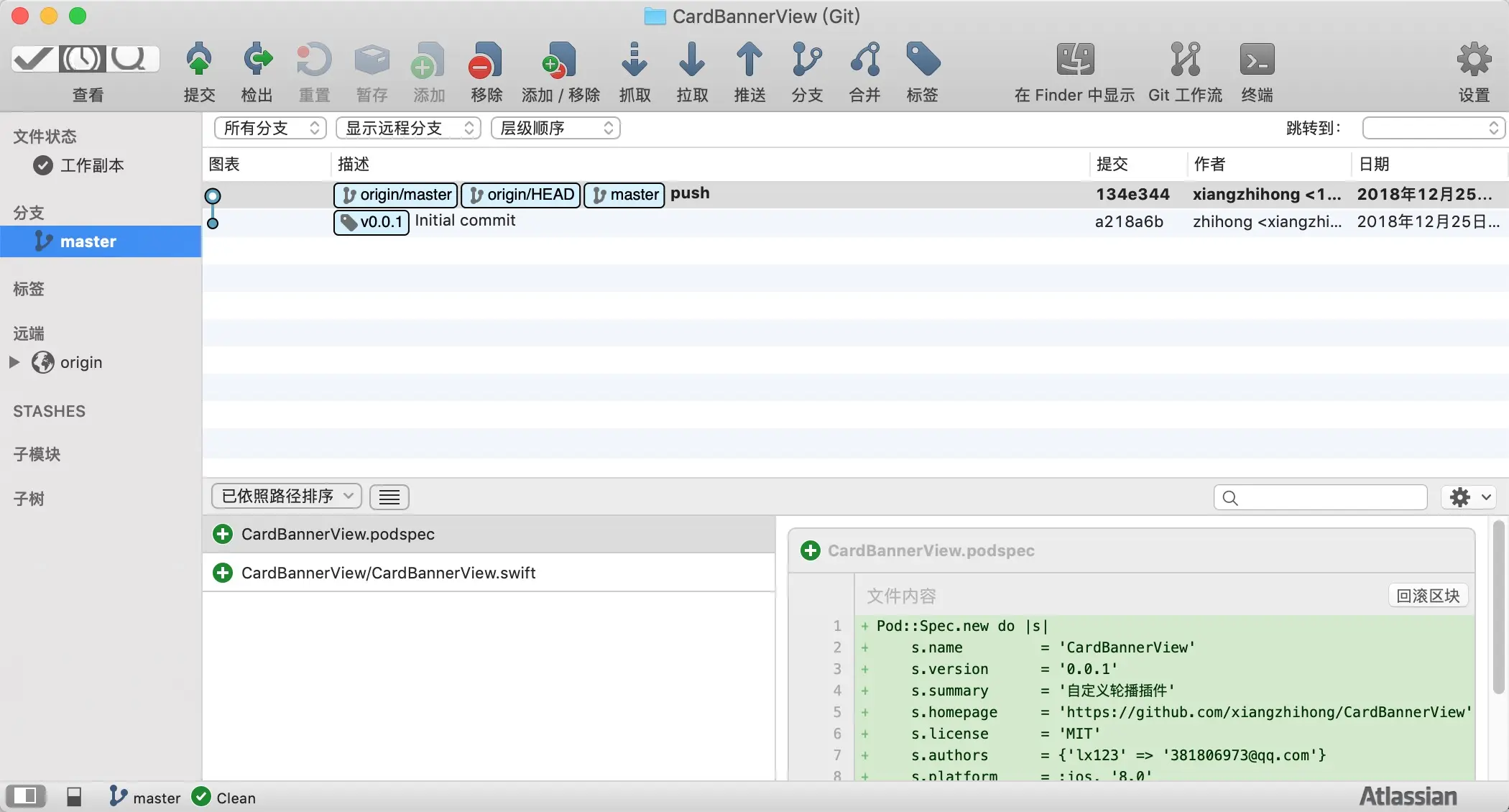Switch to history clock view
The width and height of the screenshot is (1509, 812).
82,59
